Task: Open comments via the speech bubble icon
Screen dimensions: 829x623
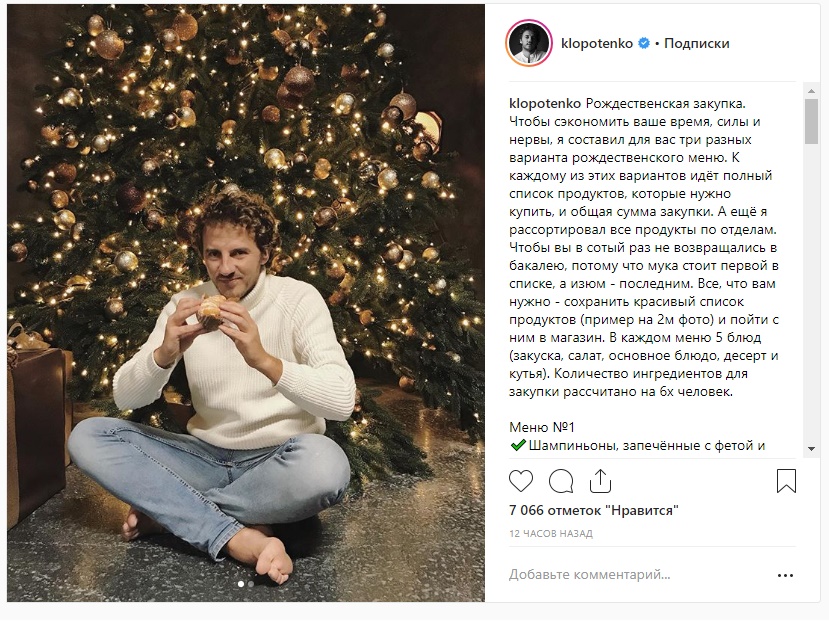Action: point(561,480)
